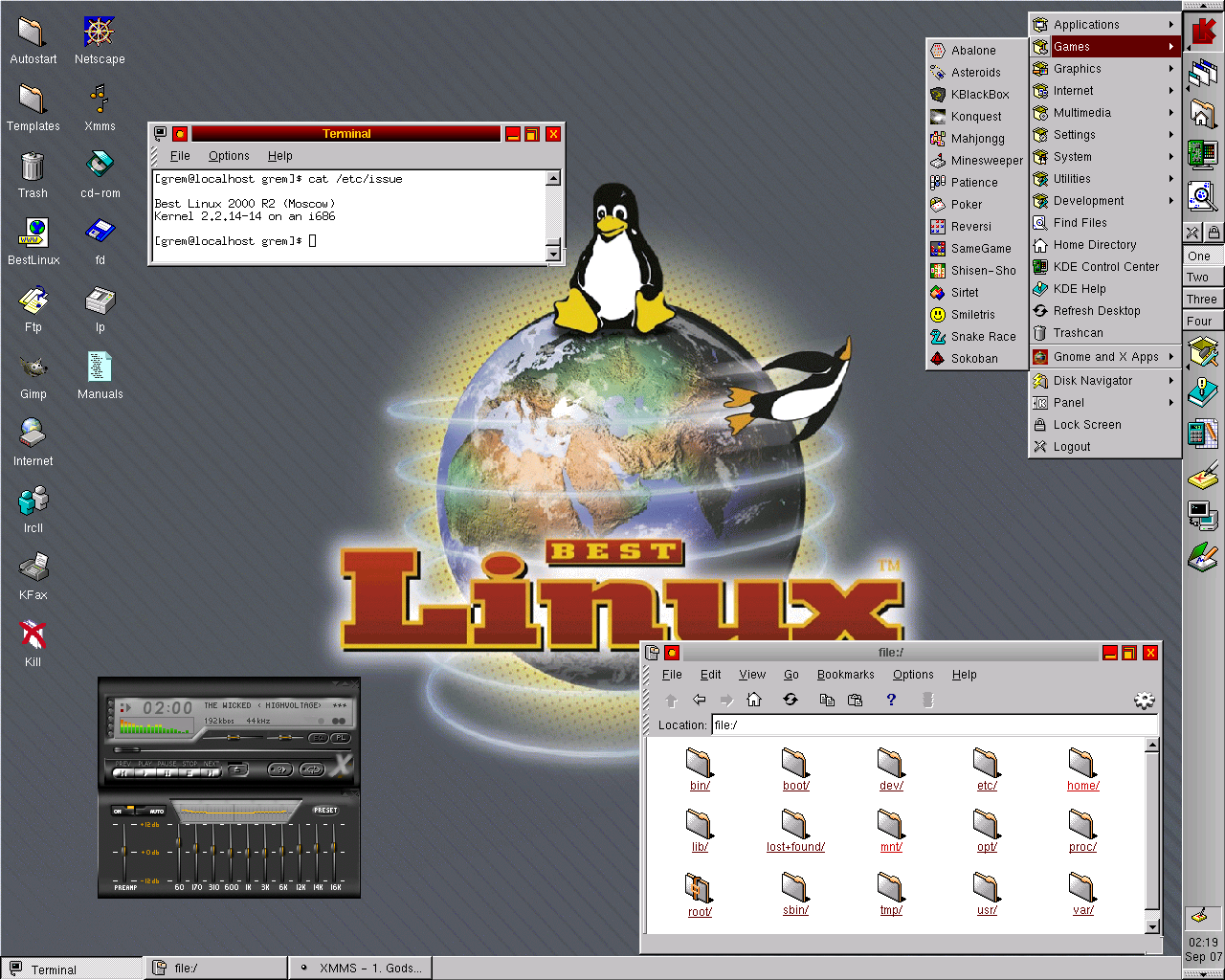The image size is (1225, 980).
Task: Open the Bookmarks menu in file manager
Action: (x=845, y=675)
